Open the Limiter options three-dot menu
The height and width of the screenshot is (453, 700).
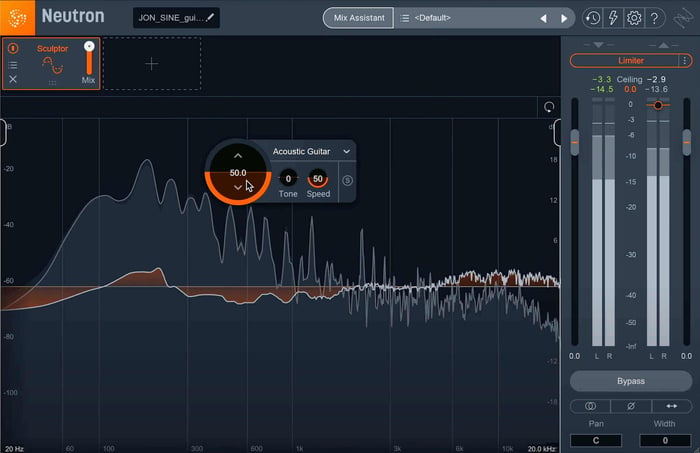685,61
